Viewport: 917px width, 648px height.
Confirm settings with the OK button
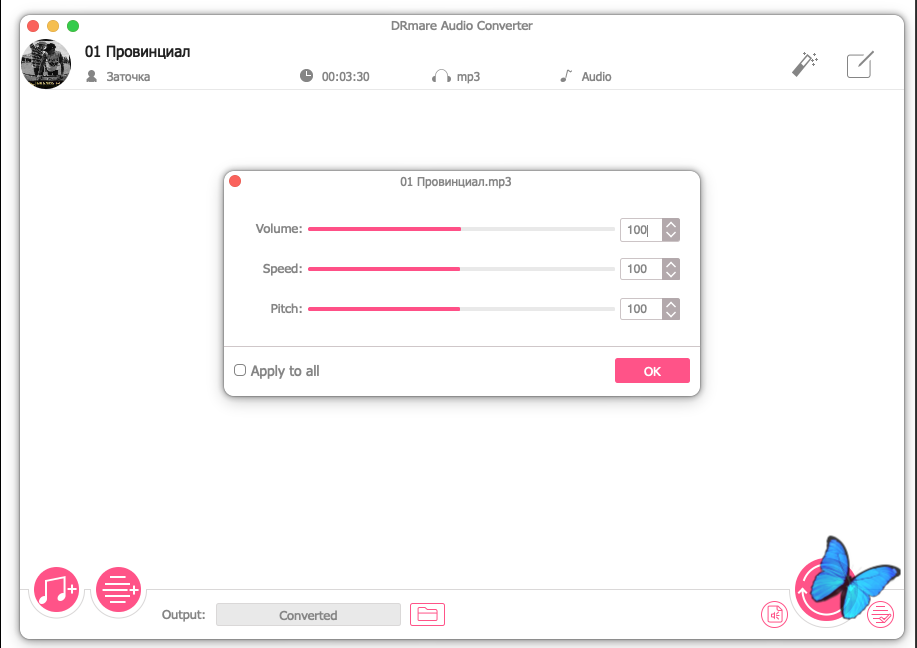point(652,371)
